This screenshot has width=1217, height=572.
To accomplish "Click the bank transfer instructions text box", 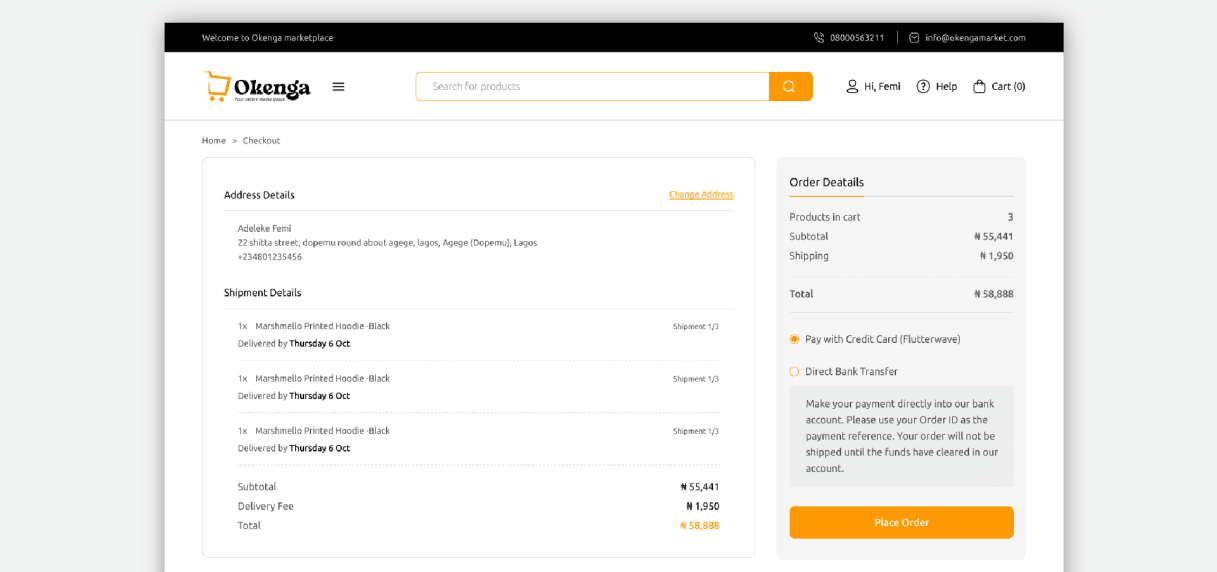I will [x=901, y=436].
